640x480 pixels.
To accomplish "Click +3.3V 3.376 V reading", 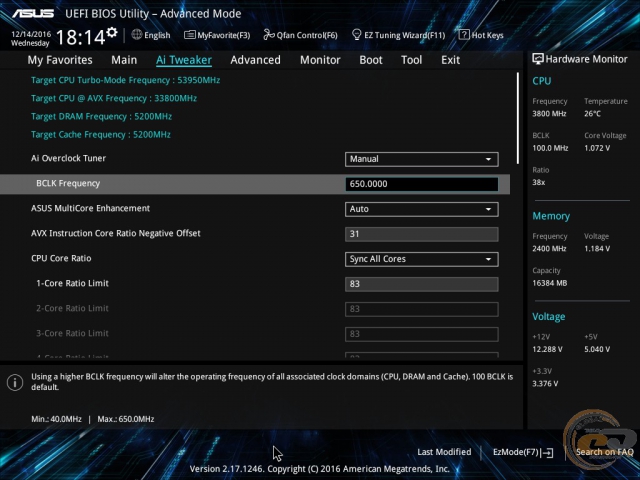I will pyautogui.click(x=545, y=383).
